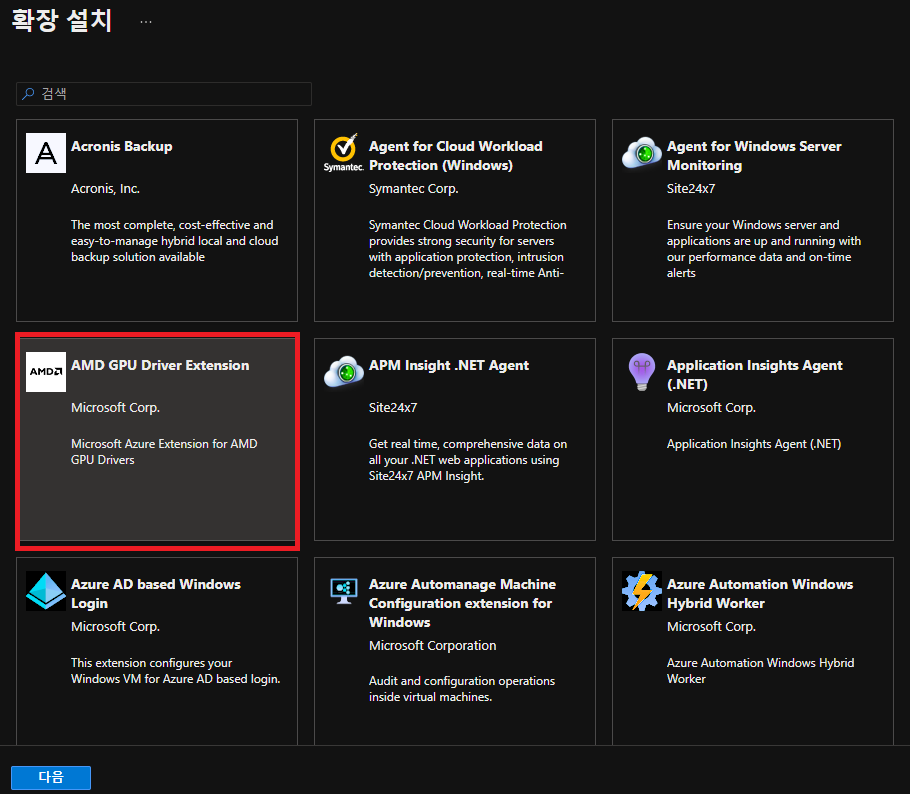Image resolution: width=910 pixels, height=794 pixels.
Task: Click the 'Get real time, comprehensive data' description
Action: (x=468, y=460)
